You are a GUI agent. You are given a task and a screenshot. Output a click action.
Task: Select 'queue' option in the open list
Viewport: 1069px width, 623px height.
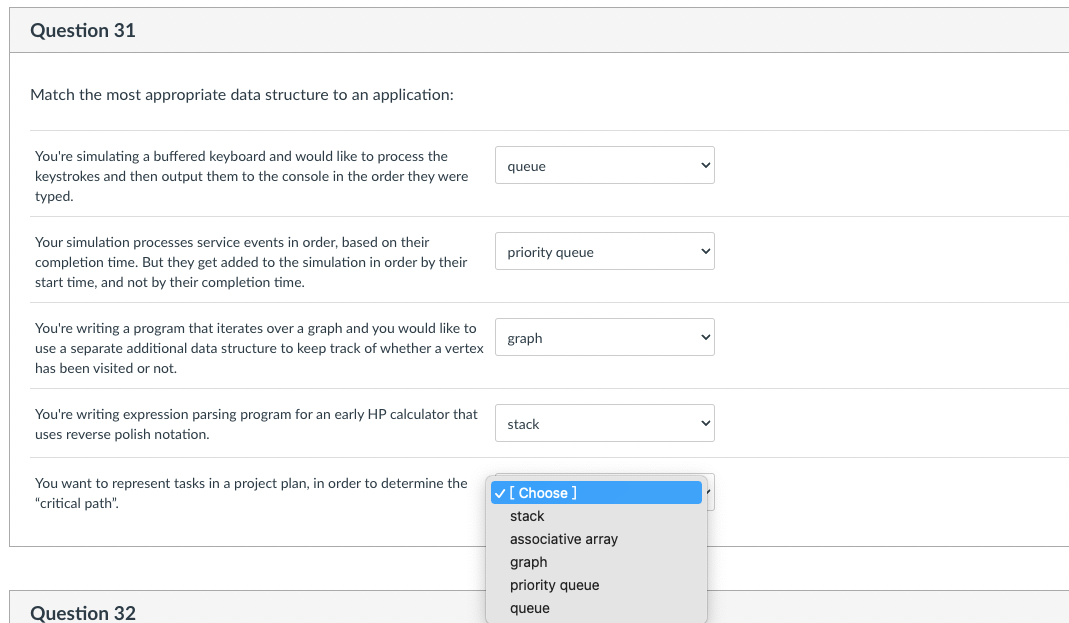coord(529,608)
